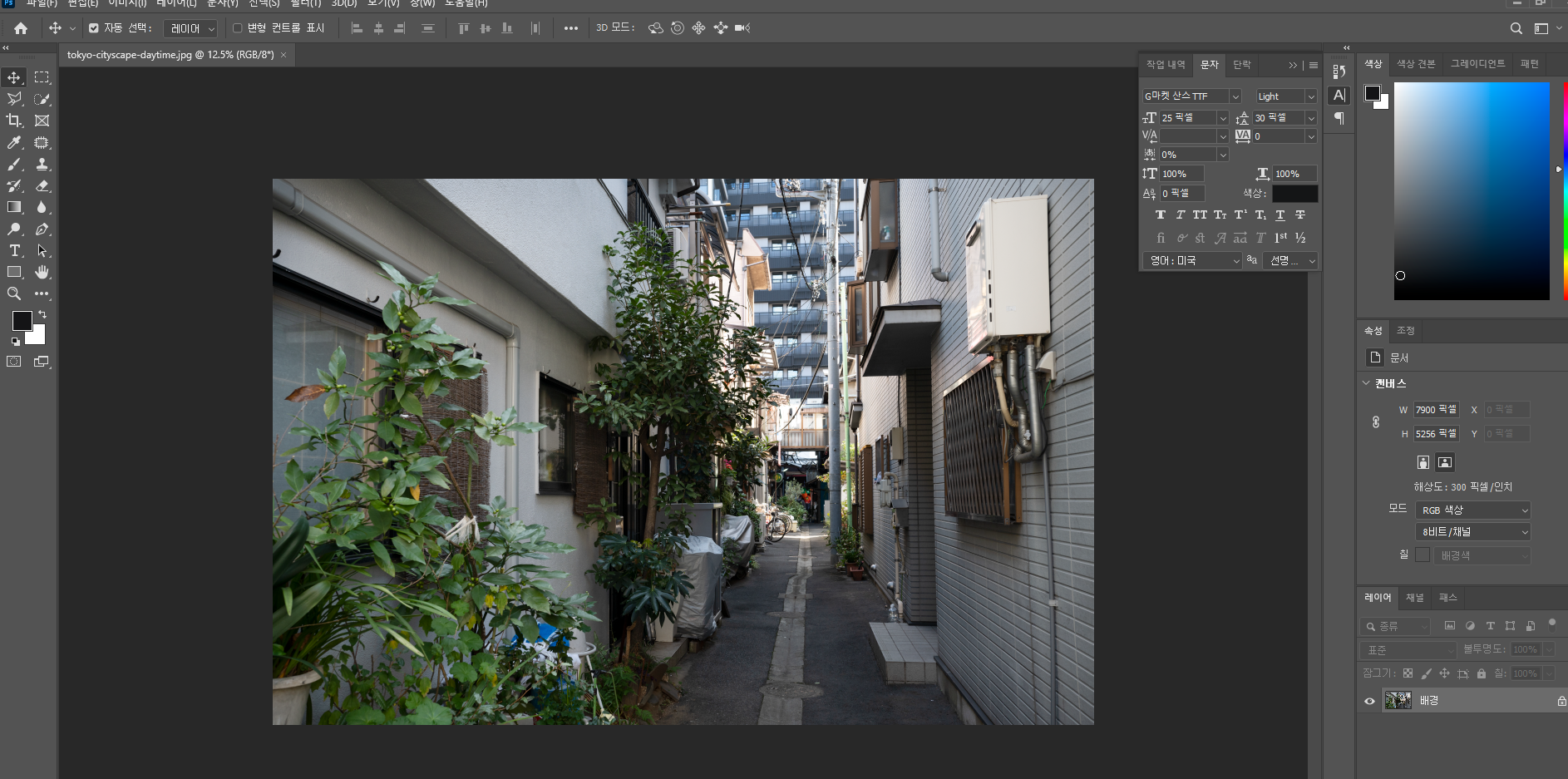Image resolution: width=1568 pixels, height=779 pixels.
Task: Switch to the 패스 tab
Action: 1447,598
